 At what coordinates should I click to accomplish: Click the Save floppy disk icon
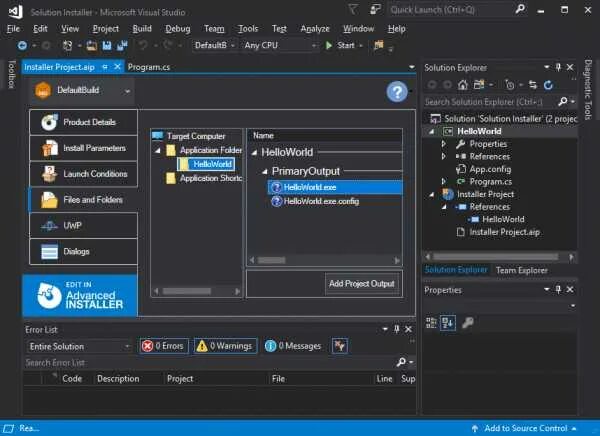tap(107, 46)
